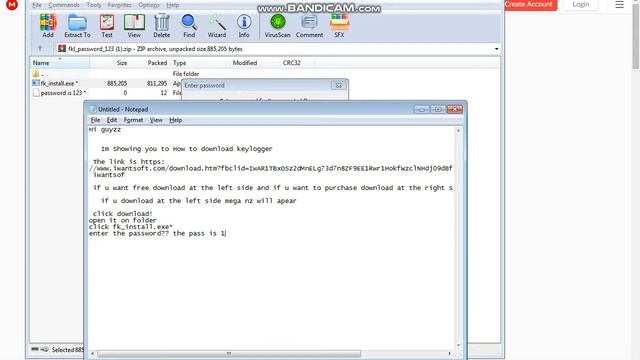Open Notepad File menu
Image resolution: width=640 pixels, height=360 pixels.
point(95,120)
